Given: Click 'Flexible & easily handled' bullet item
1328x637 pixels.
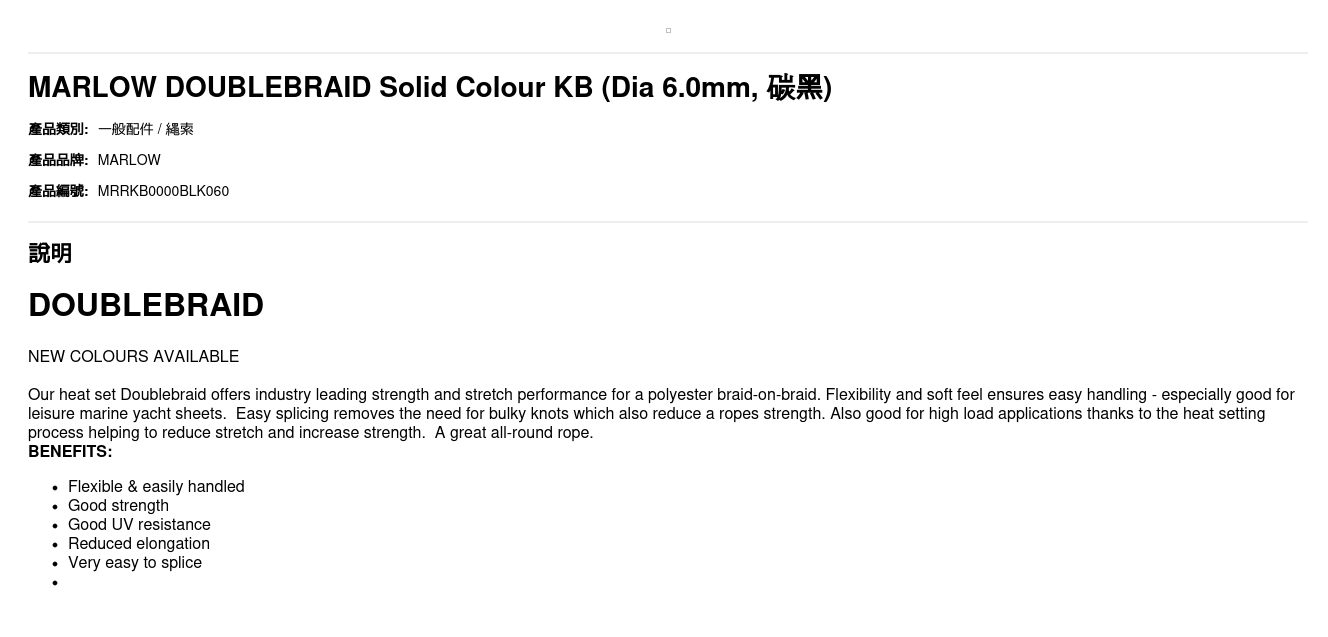Looking at the screenshot, I should (156, 487).
